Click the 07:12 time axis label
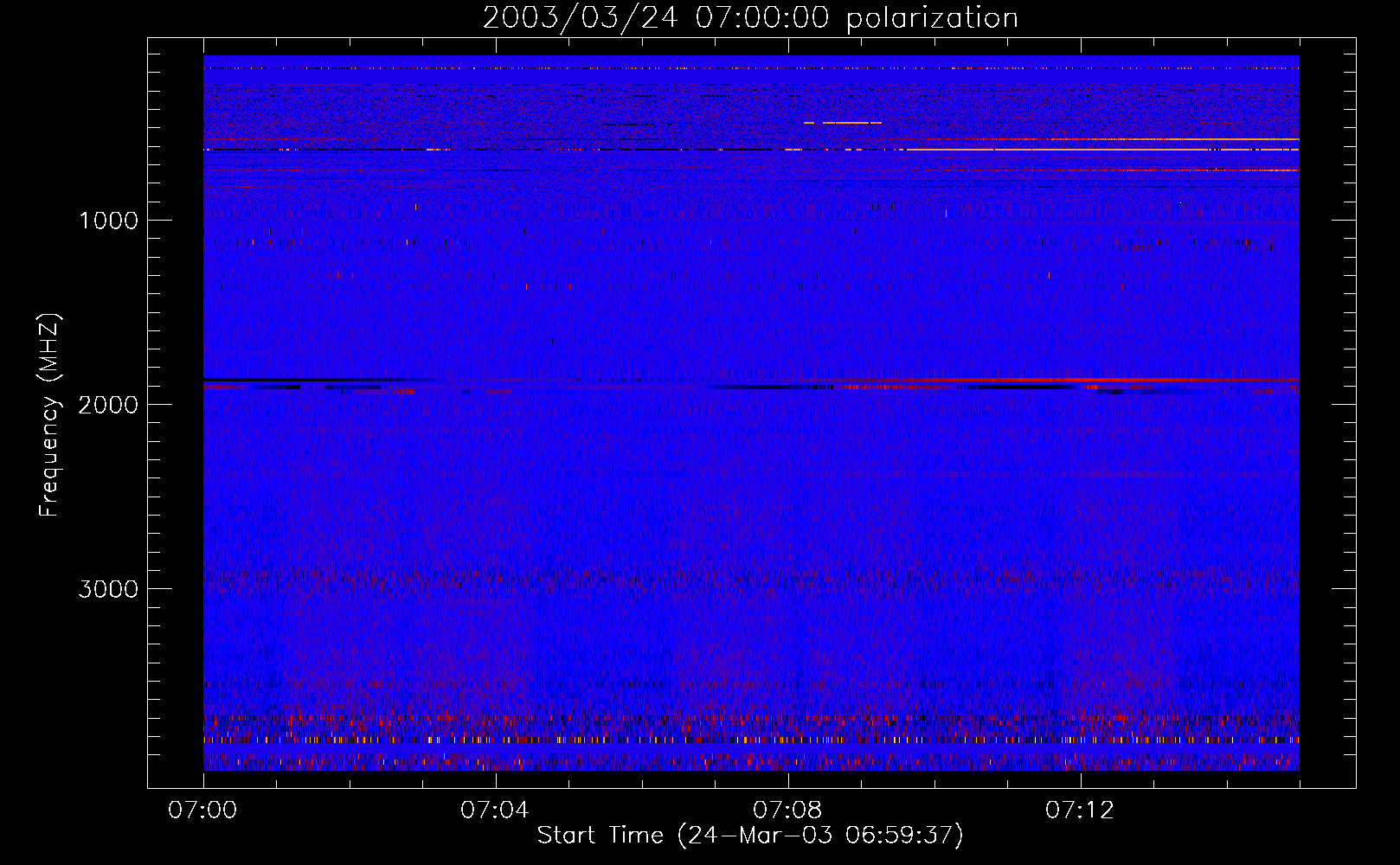 pyautogui.click(x=1080, y=811)
